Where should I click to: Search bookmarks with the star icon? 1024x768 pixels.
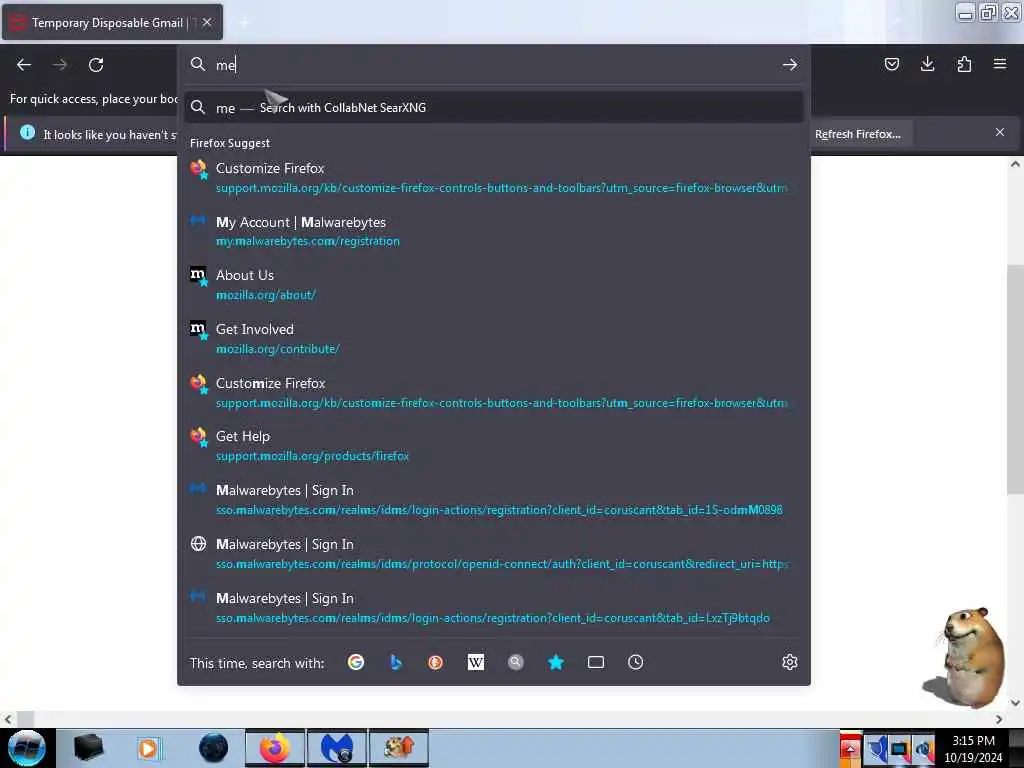[x=556, y=662]
